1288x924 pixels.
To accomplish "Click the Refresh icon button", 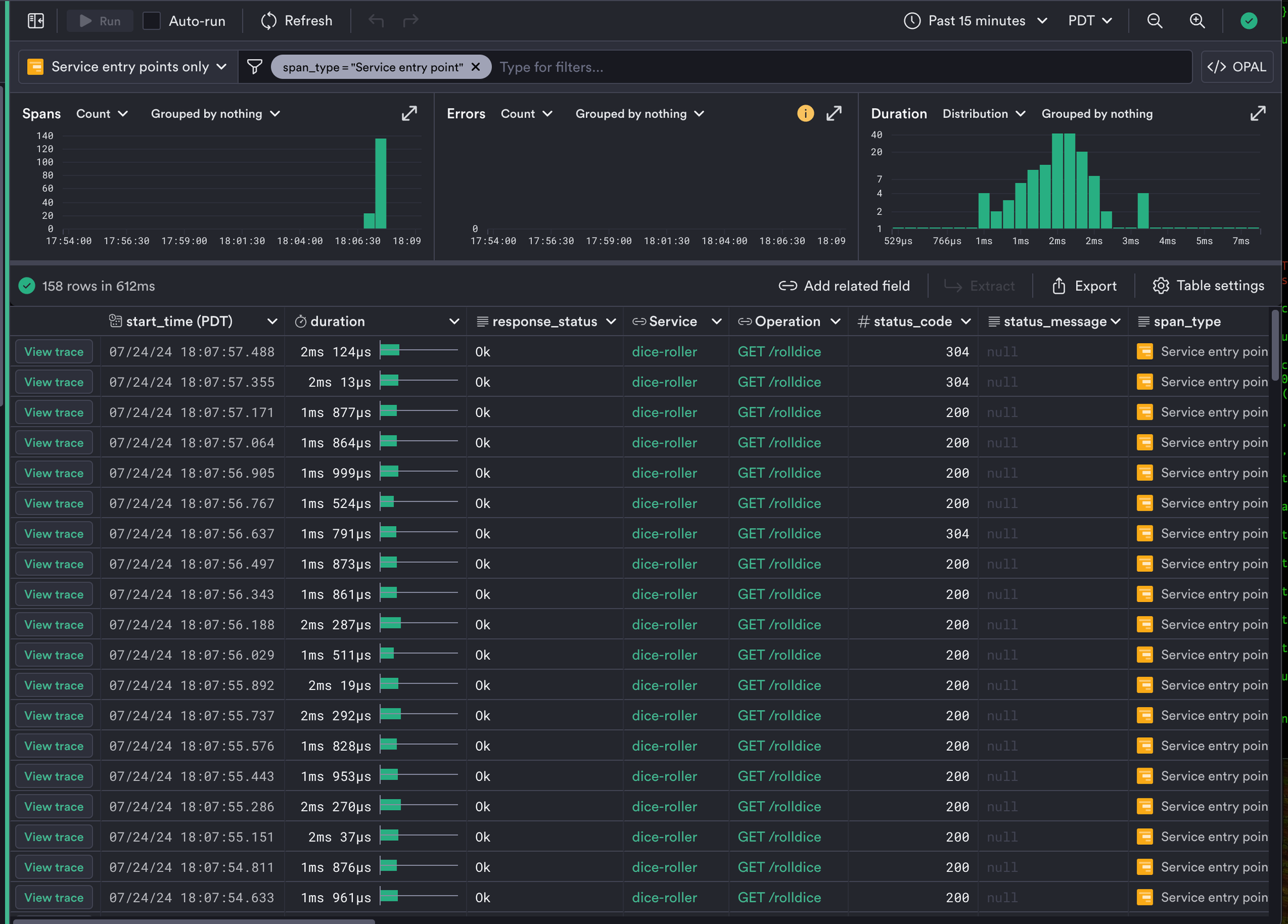I will [x=269, y=21].
